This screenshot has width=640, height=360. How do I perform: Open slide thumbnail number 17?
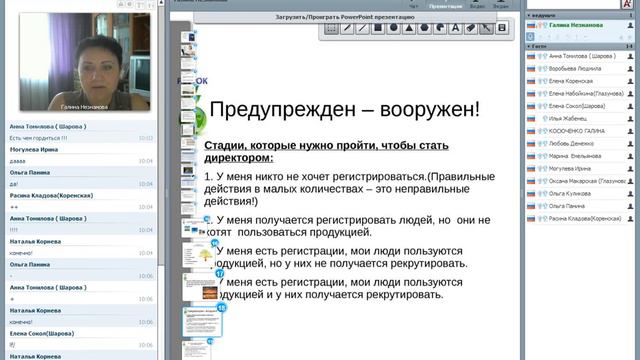(x=200, y=287)
